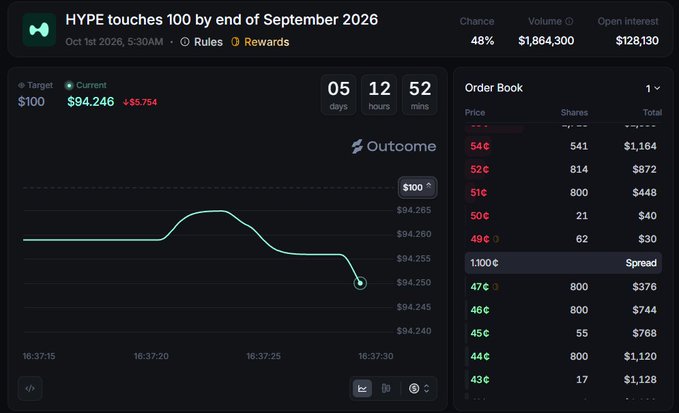Click the Target eye icon
Screen dimensions: 679x413
[21, 85]
